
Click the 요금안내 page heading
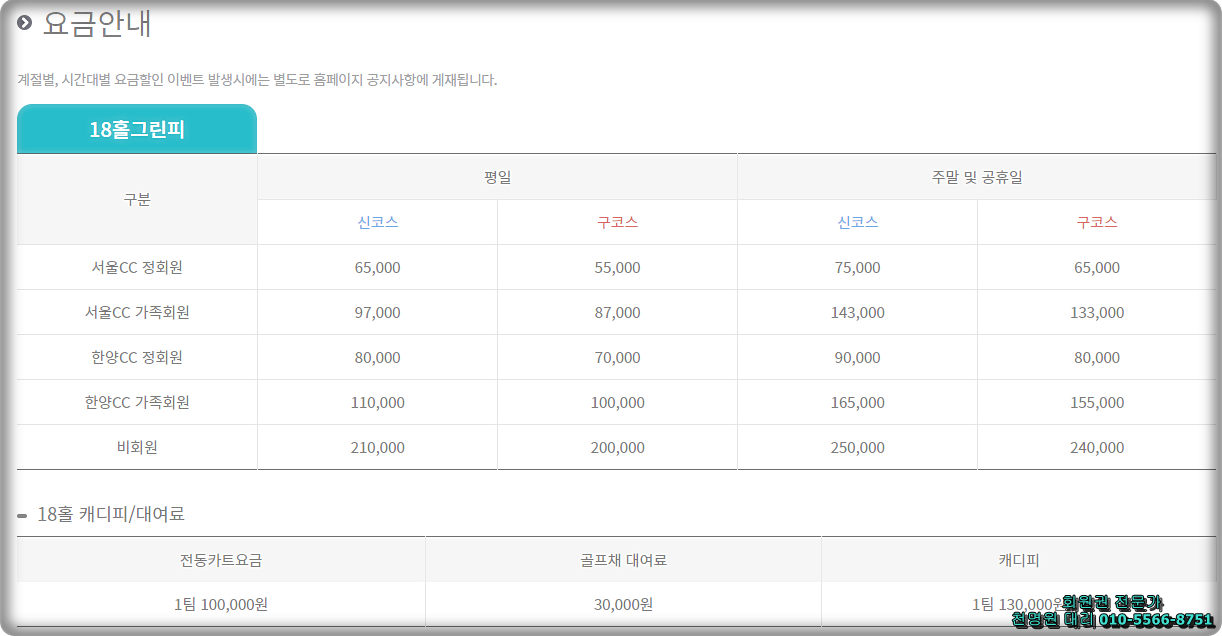coord(97,23)
